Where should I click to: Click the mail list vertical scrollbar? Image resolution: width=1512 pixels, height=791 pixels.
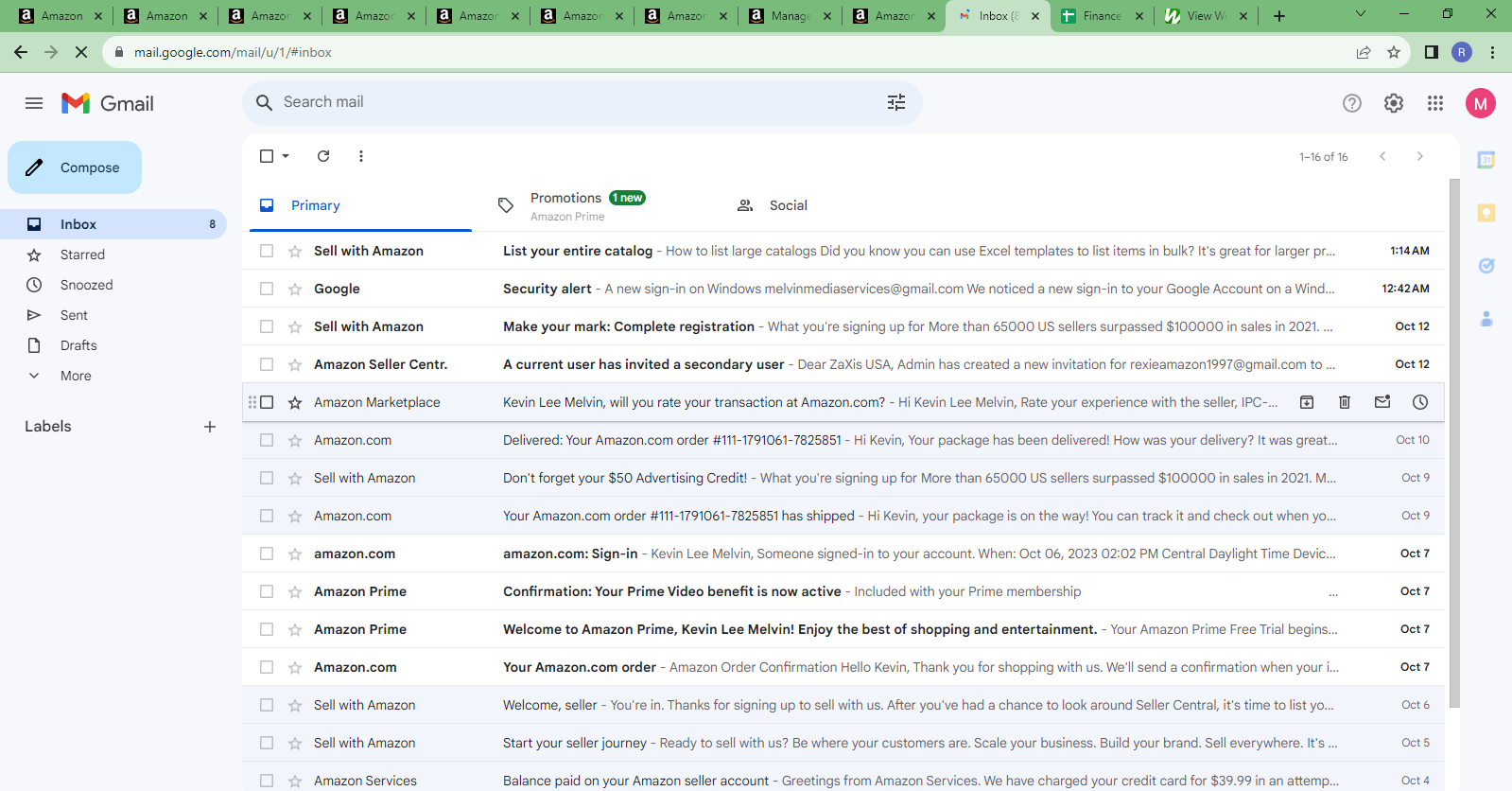pyautogui.click(x=1454, y=443)
